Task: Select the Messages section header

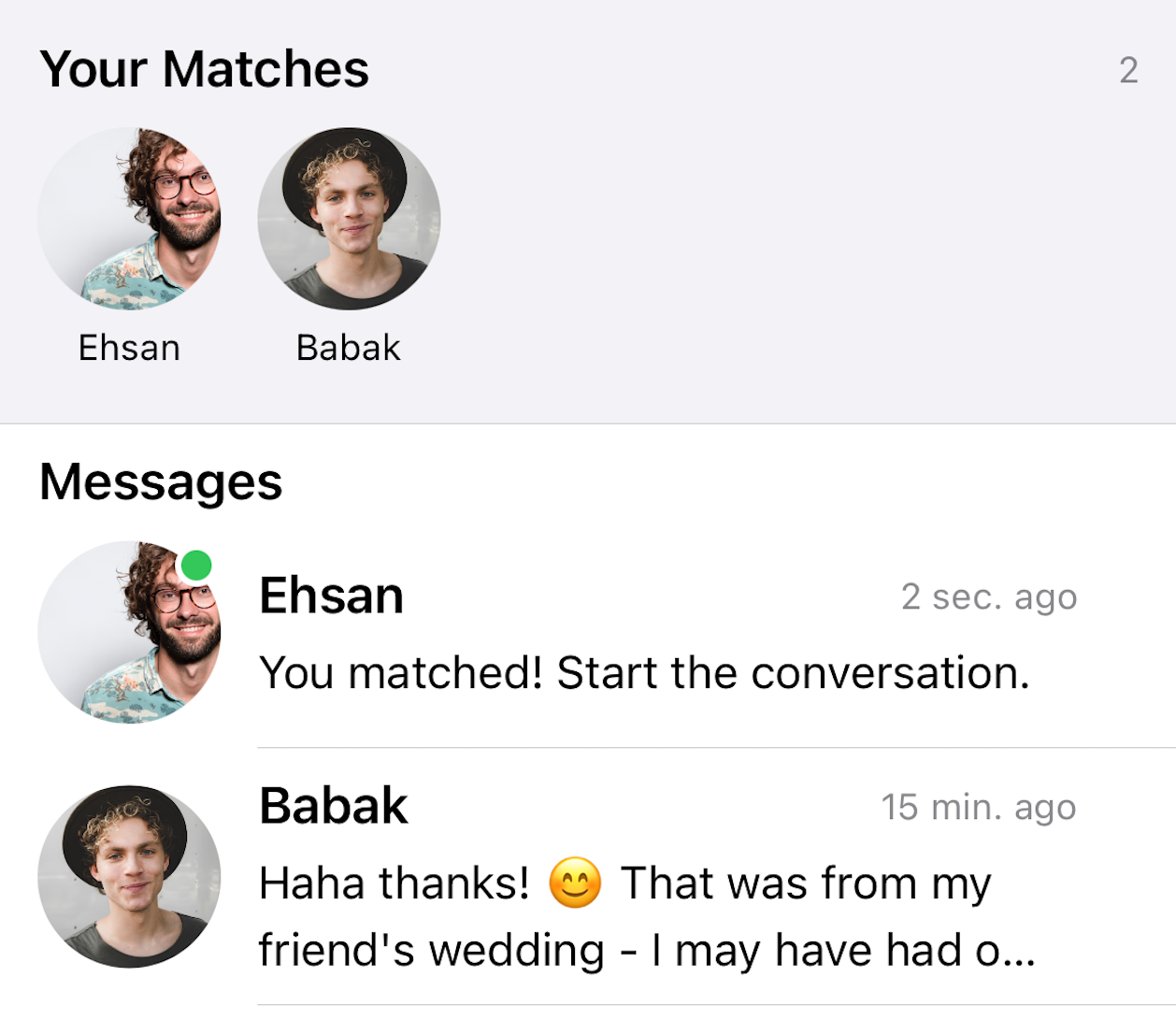Action: coord(160,482)
